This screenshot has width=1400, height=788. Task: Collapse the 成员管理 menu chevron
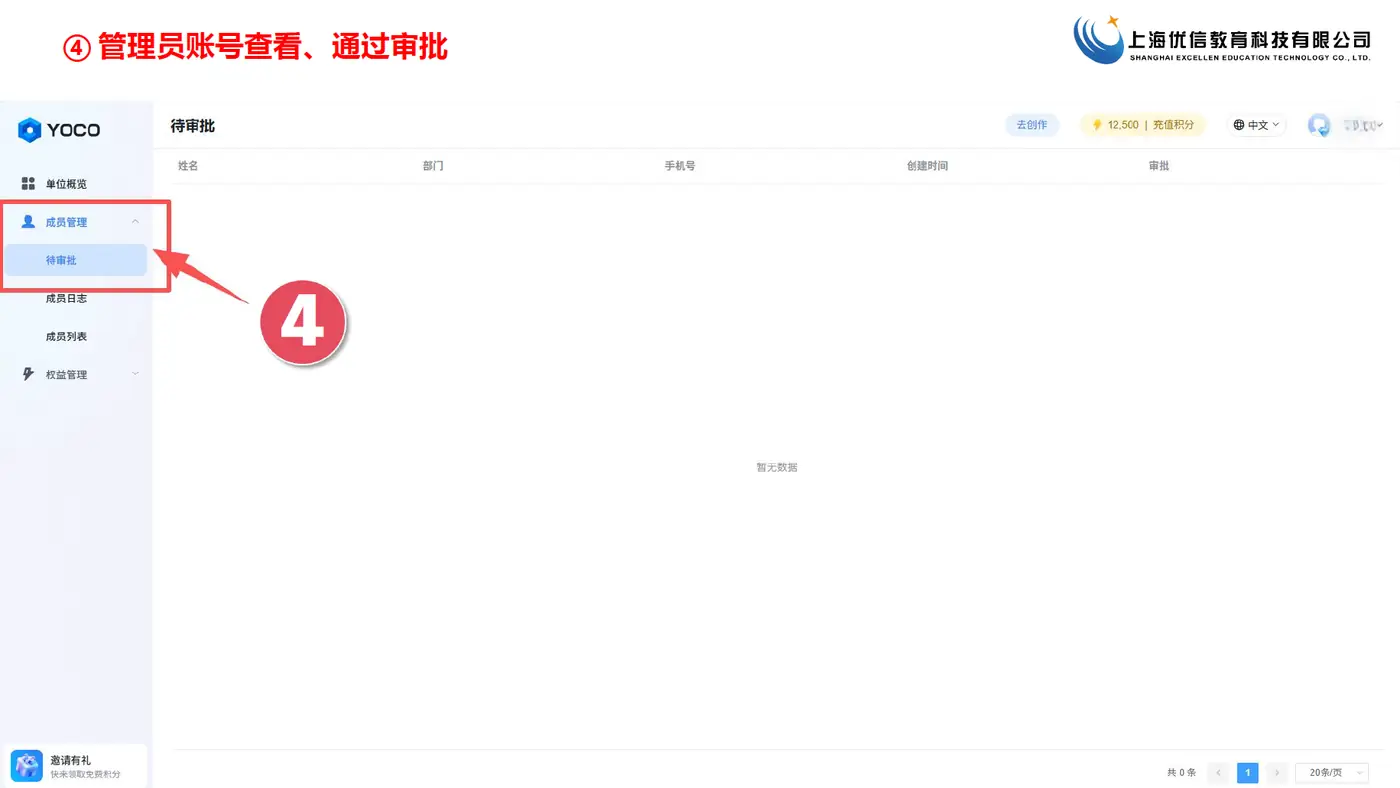(x=135, y=222)
